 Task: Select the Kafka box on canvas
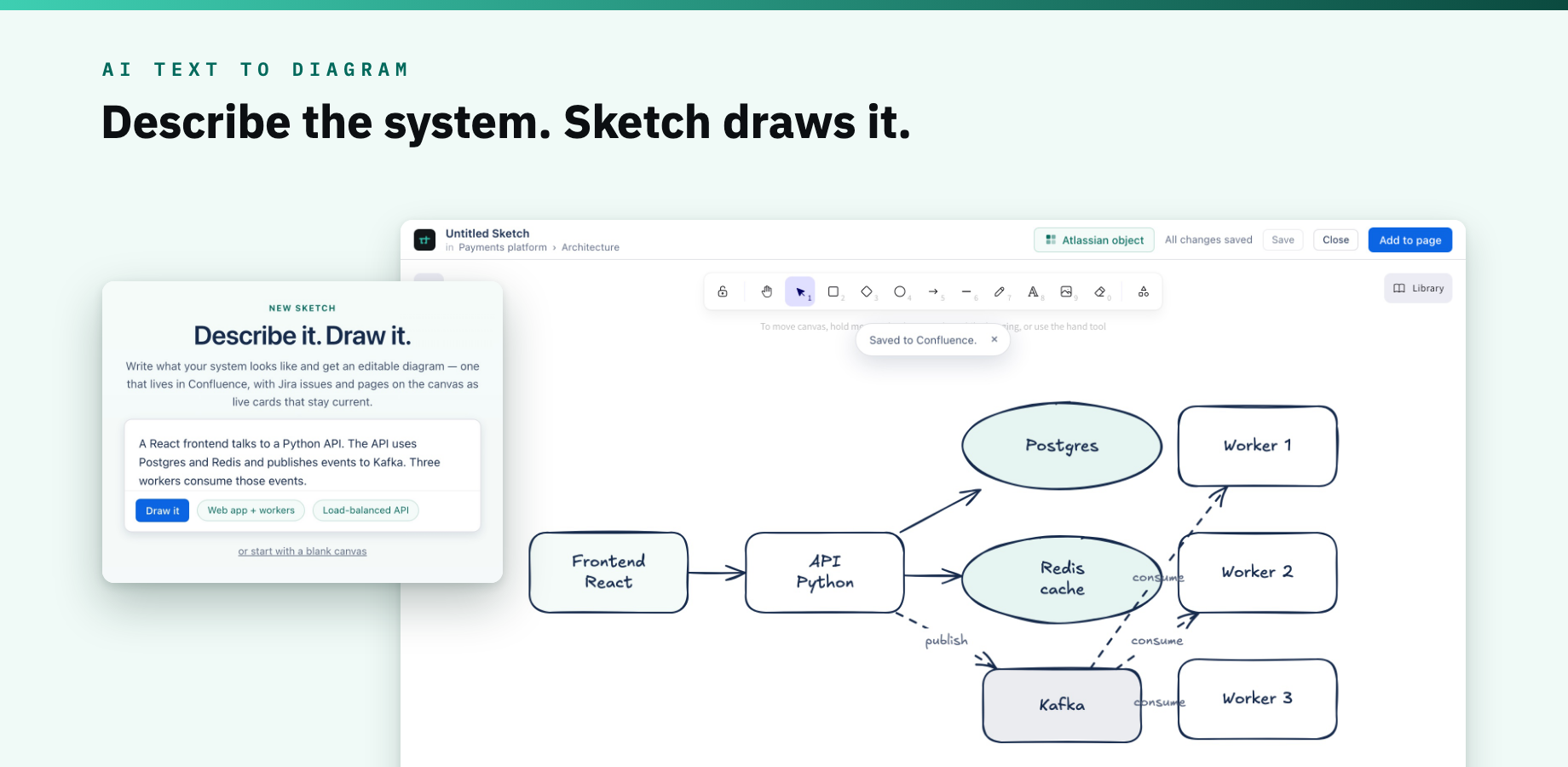click(1062, 705)
